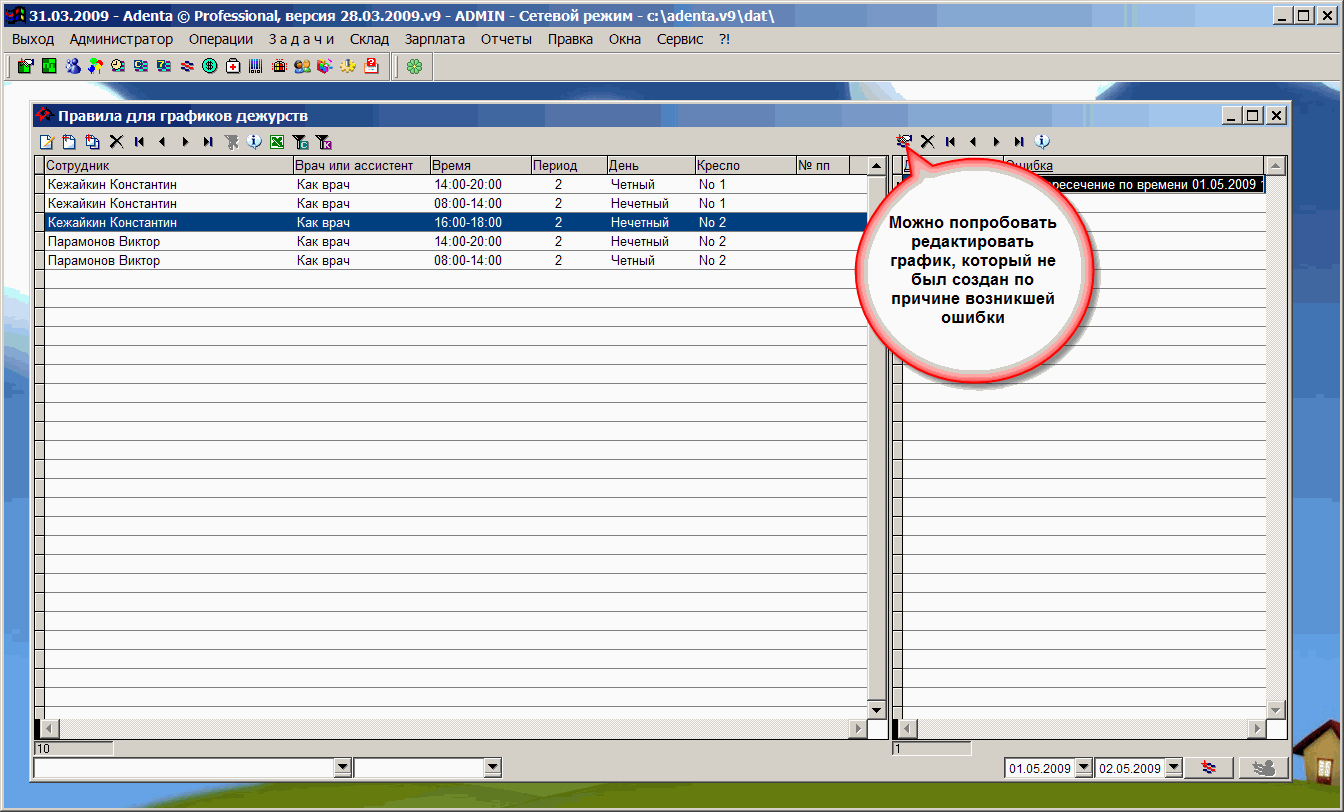Screen dimensions: 1344x812
Task: Open the first aid kit toolbar icon
Action: pos(233,67)
